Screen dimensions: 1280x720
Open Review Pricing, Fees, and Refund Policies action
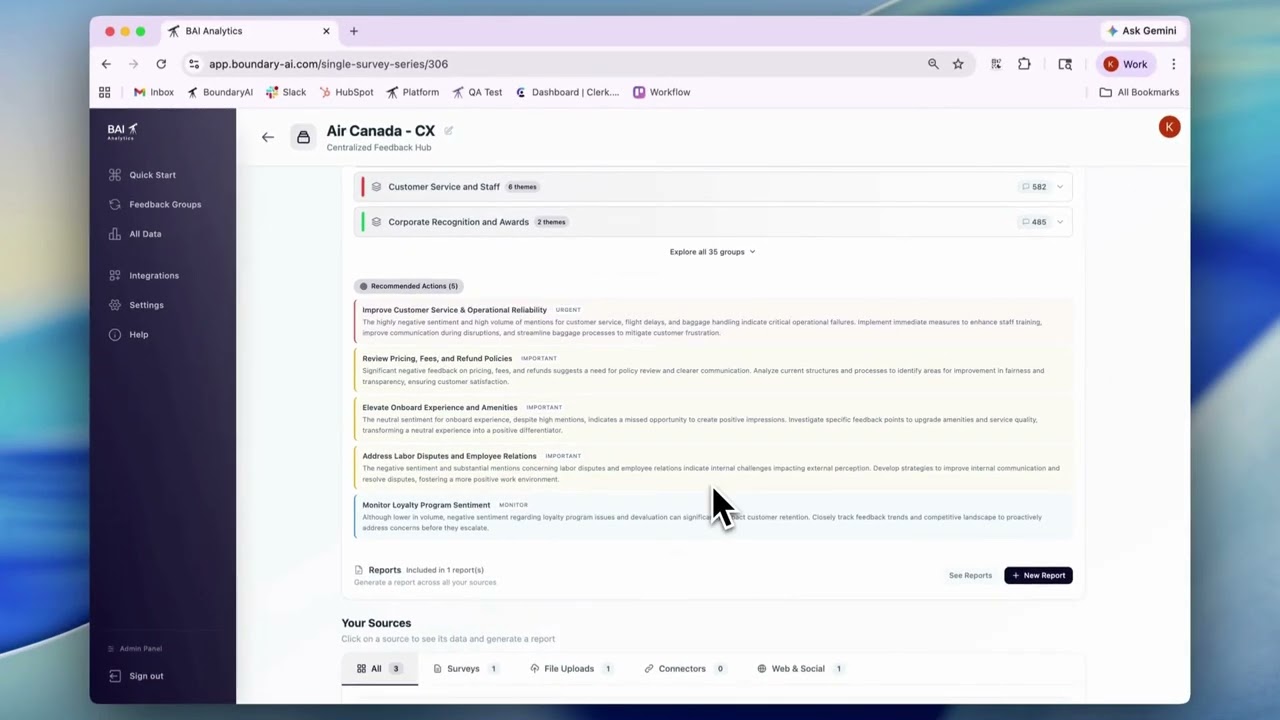pyautogui.click(x=713, y=370)
